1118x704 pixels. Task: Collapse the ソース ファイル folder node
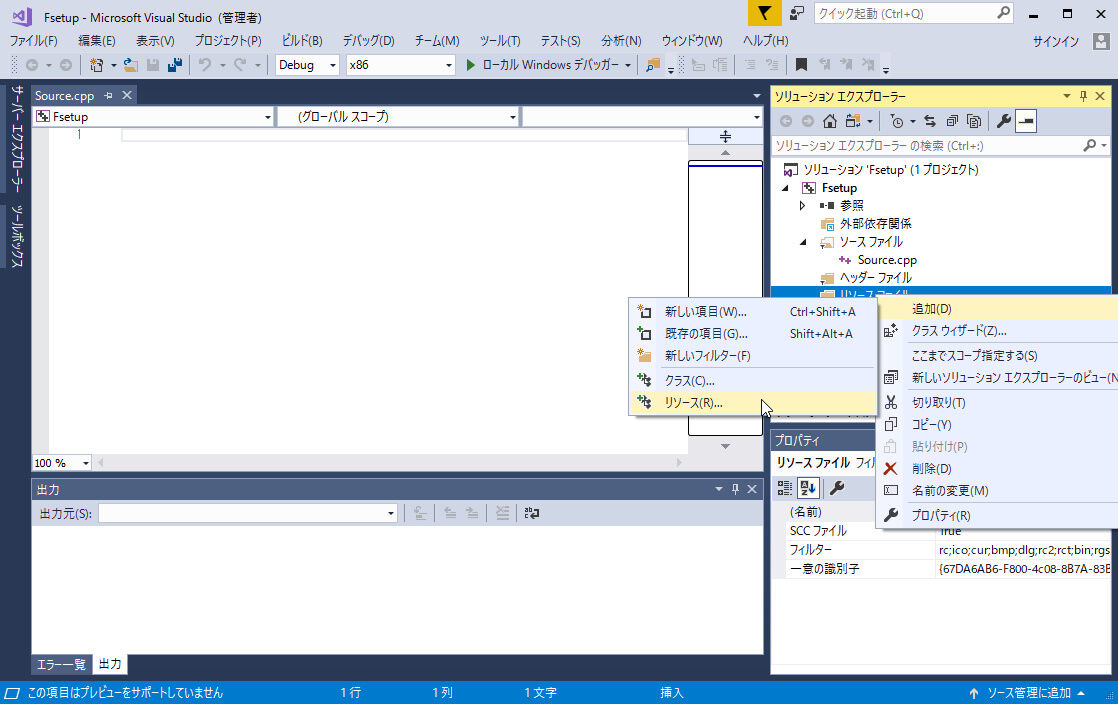(x=804, y=242)
